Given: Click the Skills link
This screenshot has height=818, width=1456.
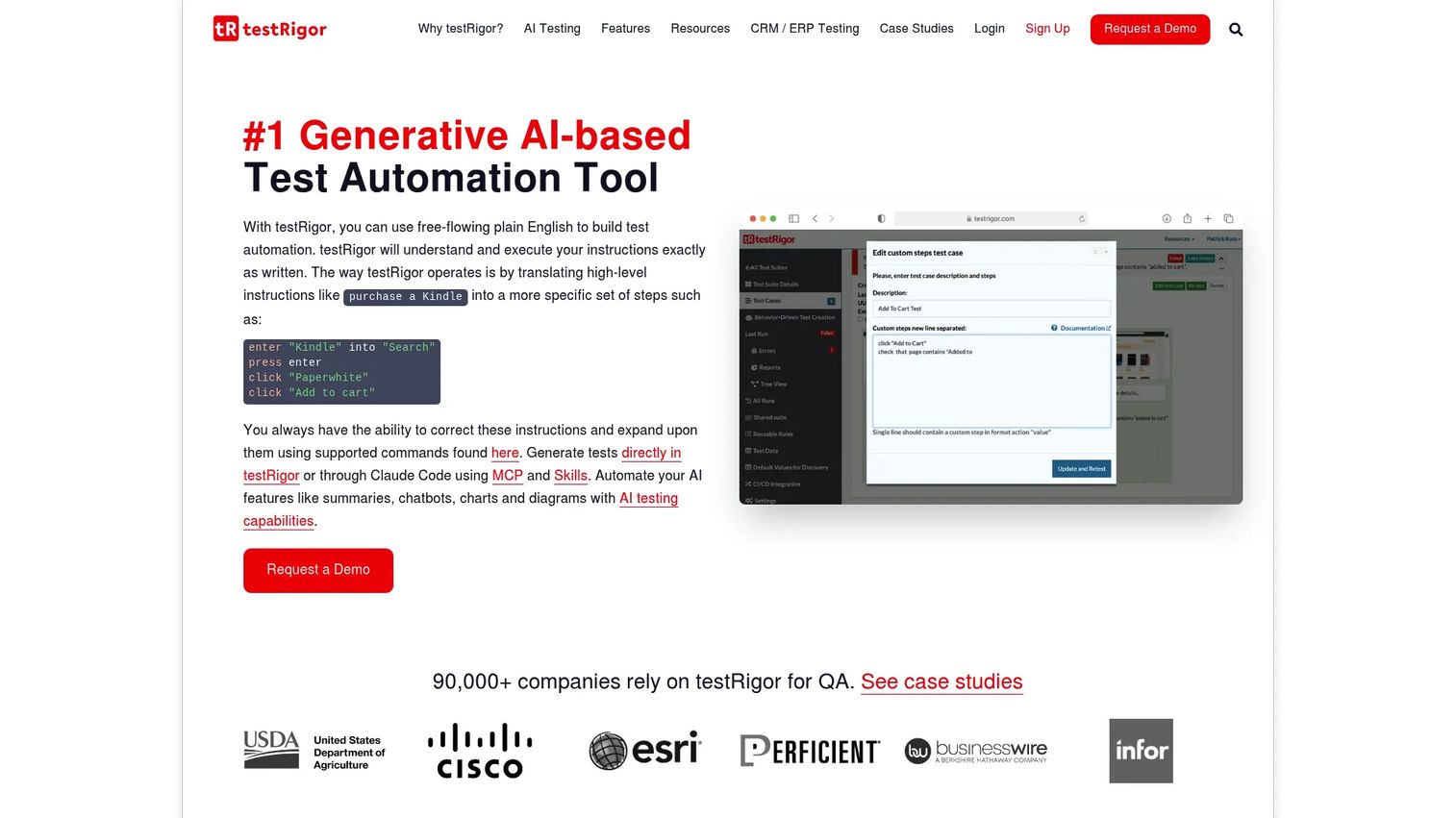Looking at the screenshot, I should pos(570,476).
